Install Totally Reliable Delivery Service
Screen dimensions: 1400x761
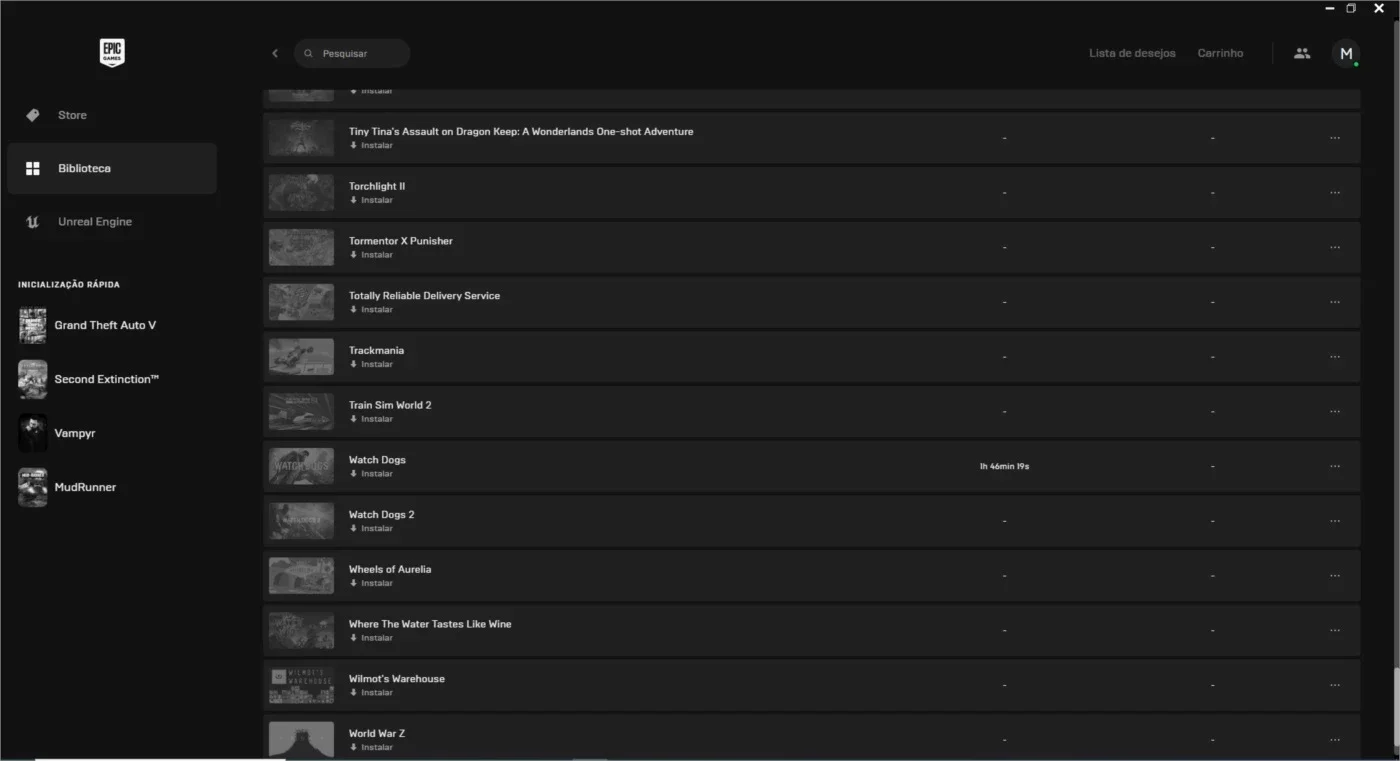click(x=371, y=310)
